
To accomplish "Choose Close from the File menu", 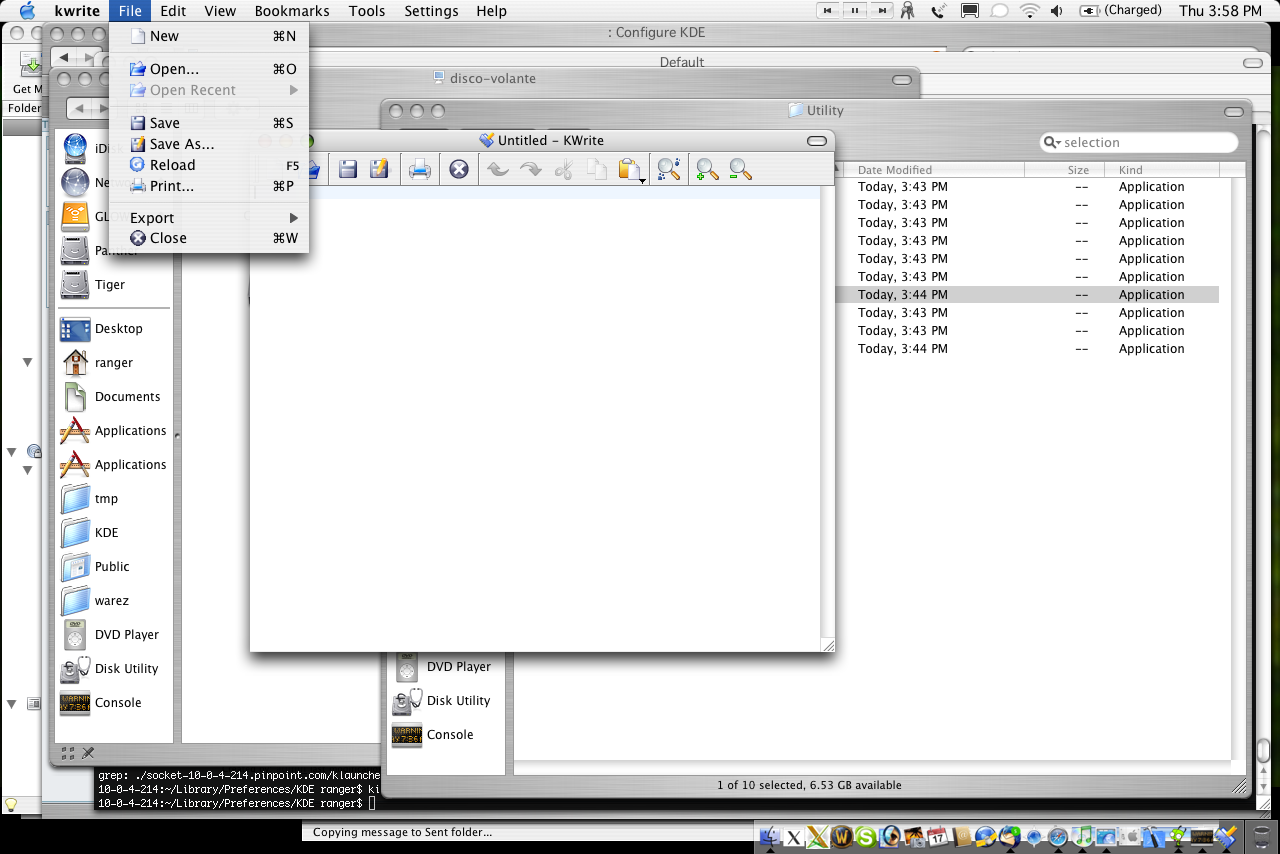I will click(209, 238).
